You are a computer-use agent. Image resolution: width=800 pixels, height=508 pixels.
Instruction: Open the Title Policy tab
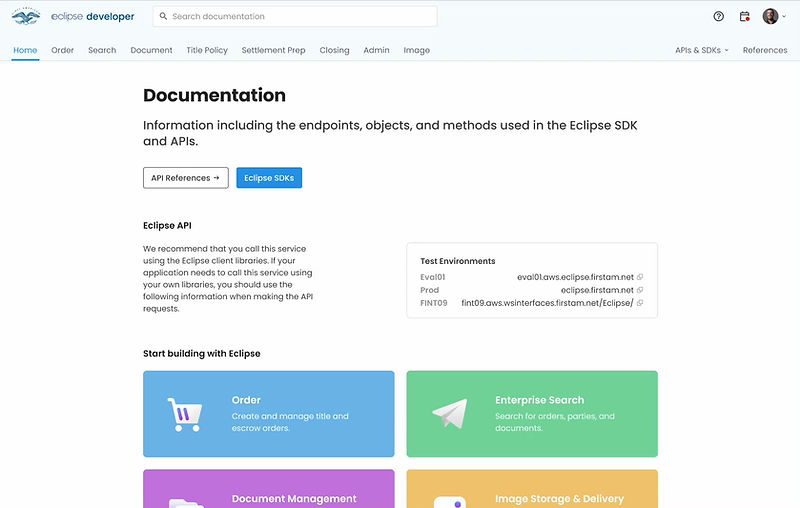(207, 50)
